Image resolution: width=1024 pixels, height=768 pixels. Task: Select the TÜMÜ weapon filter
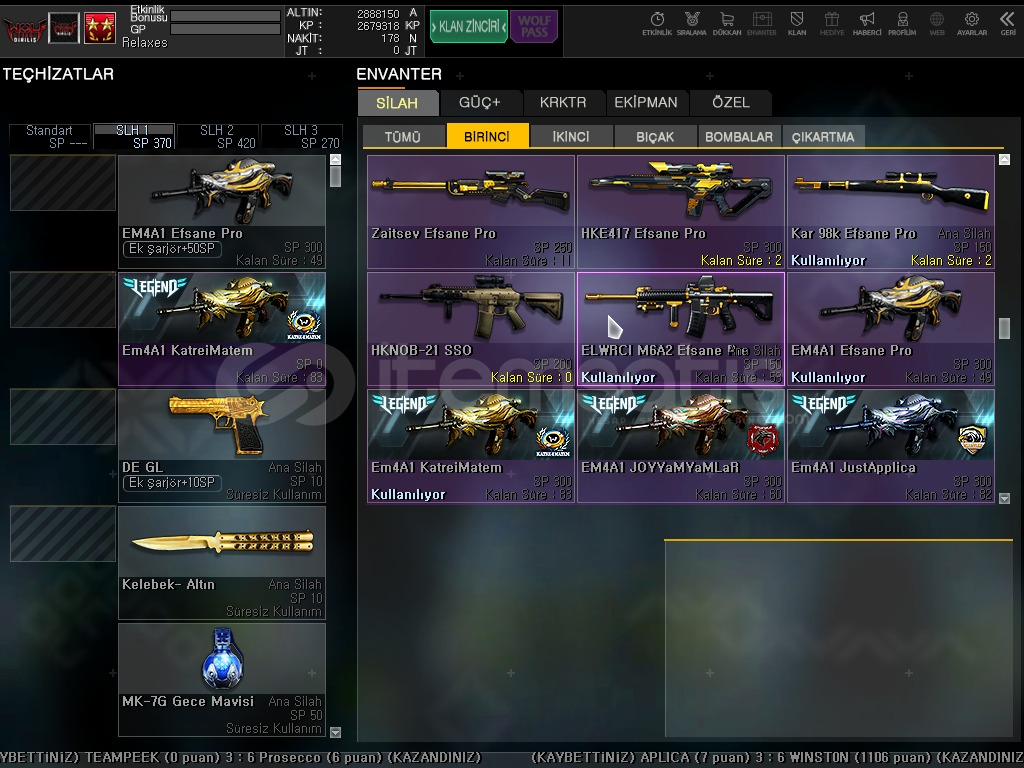point(403,136)
